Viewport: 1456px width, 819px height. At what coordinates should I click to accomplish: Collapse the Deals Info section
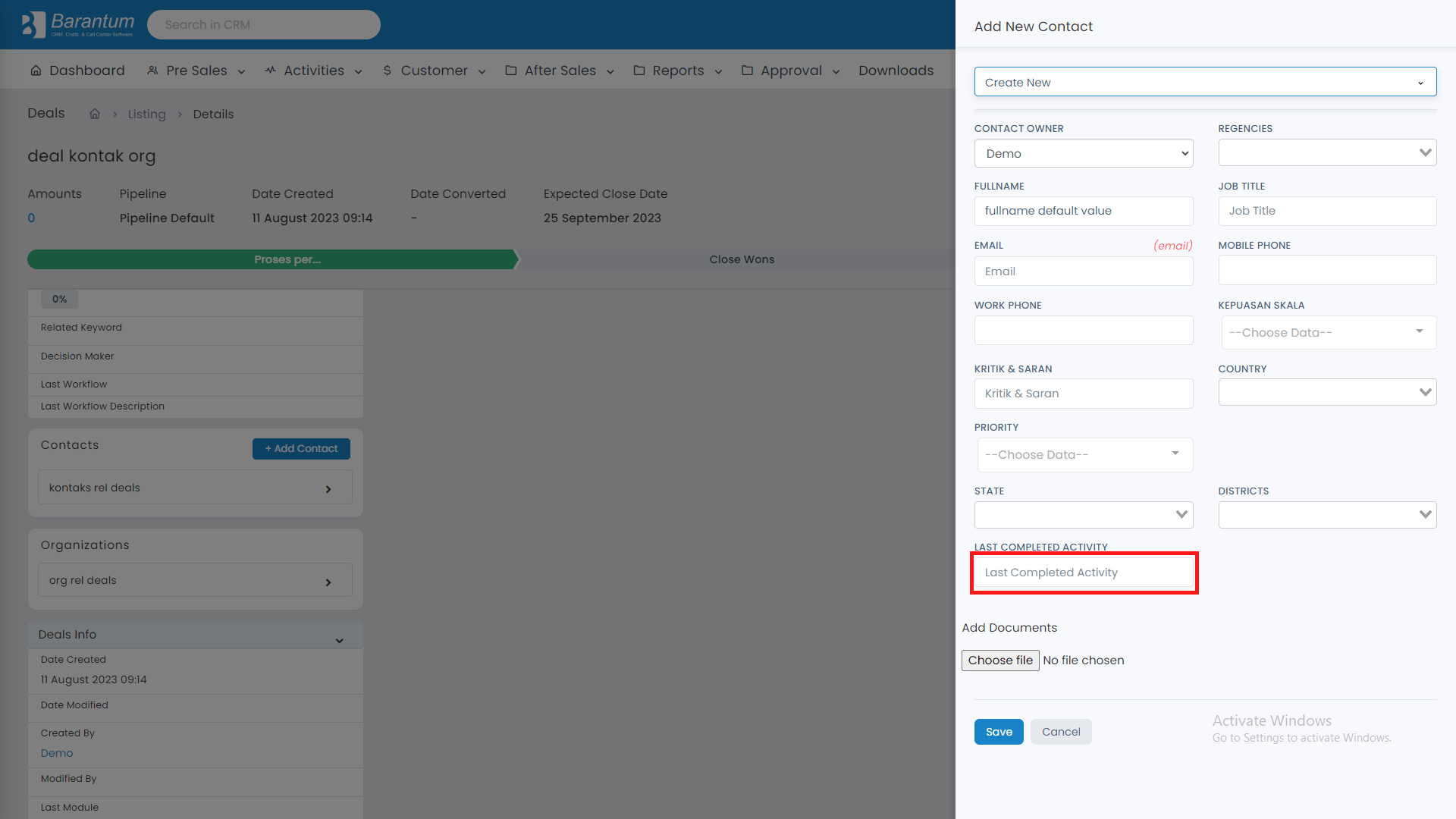tap(339, 641)
